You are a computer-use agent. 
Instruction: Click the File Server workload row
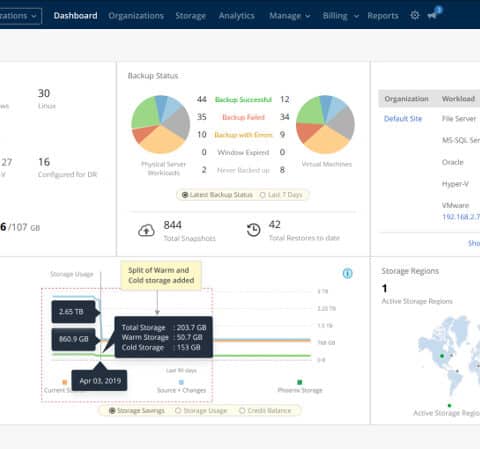tap(459, 119)
